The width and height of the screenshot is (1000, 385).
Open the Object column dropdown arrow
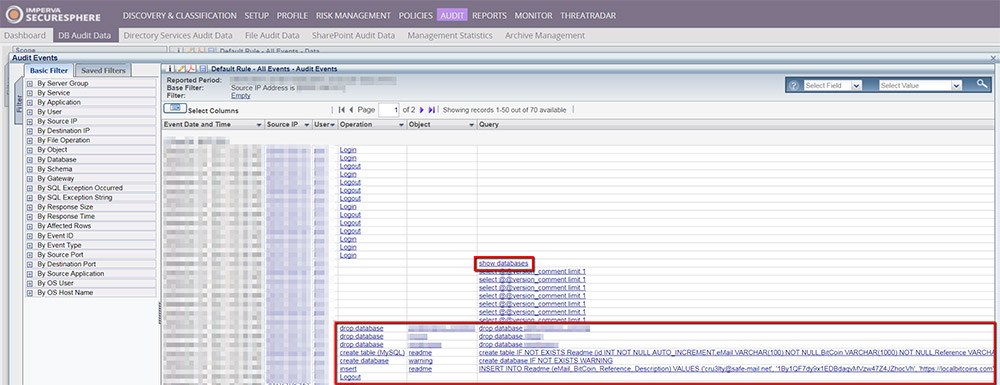click(472, 125)
